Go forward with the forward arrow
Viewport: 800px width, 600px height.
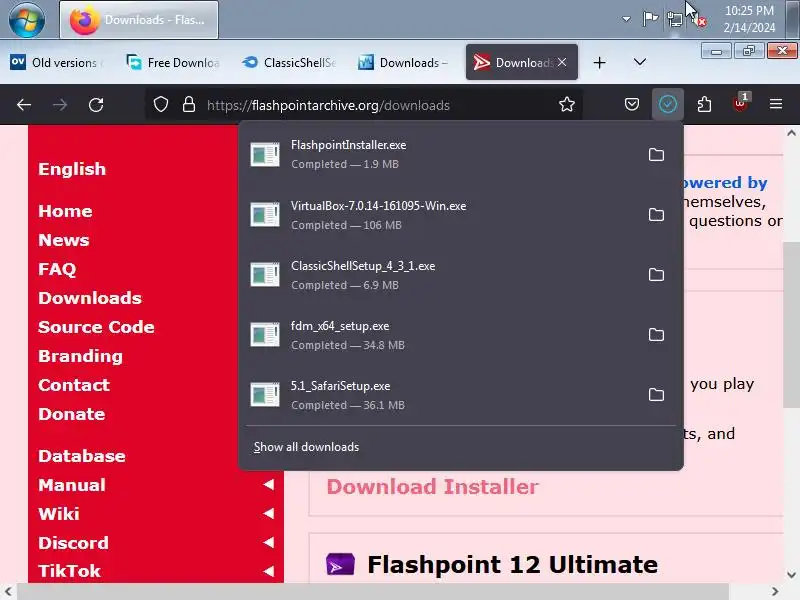tap(60, 105)
